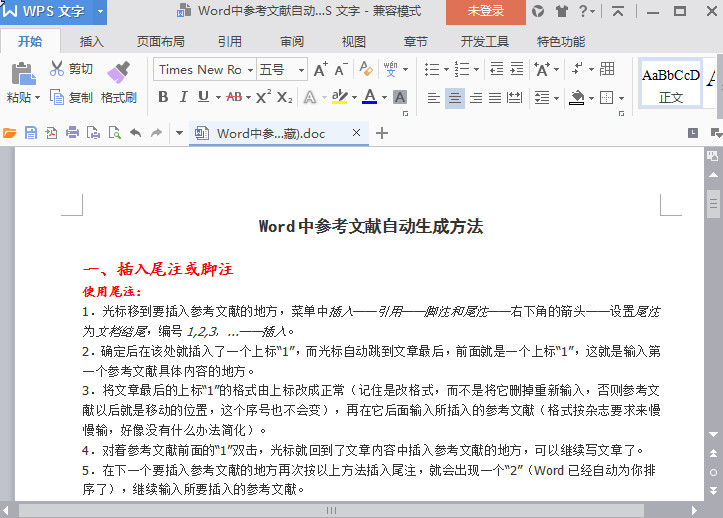Image resolution: width=723 pixels, height=518 pixels.
Task: Open the 特色功能 tab
Action: 561,42
